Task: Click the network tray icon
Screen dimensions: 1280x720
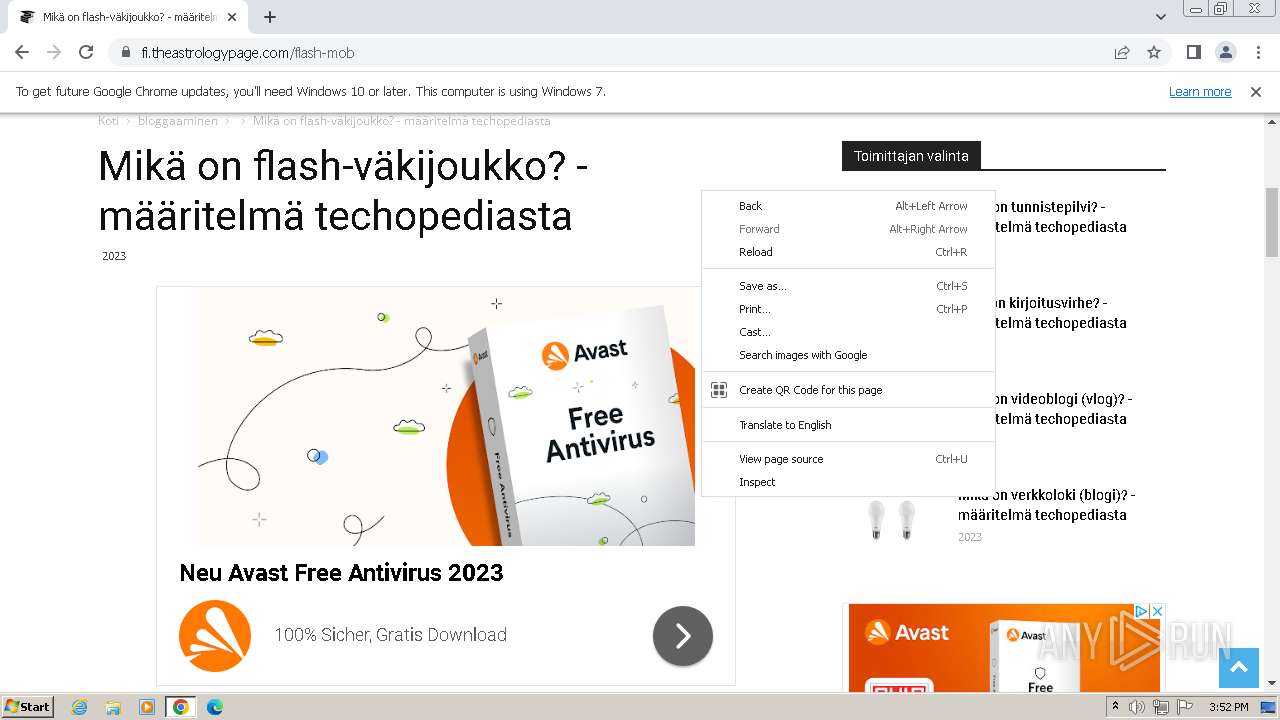Action: coord(1160,707)
